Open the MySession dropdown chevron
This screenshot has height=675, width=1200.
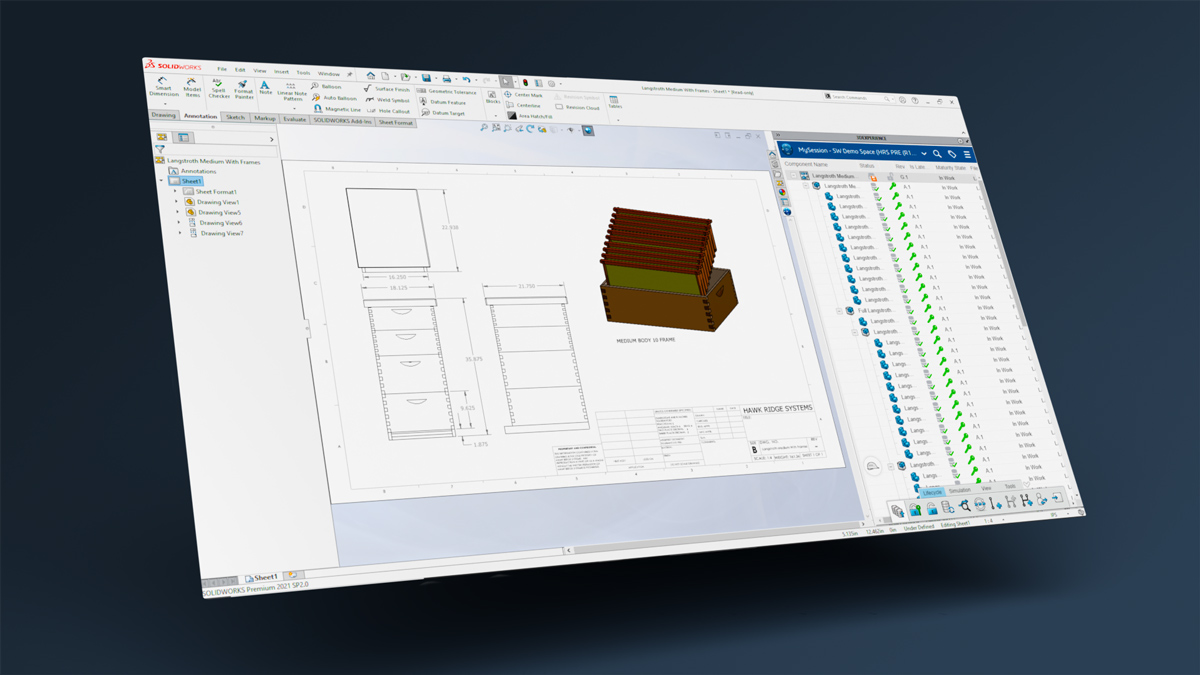pyautogui.click(x=922, y=153)
